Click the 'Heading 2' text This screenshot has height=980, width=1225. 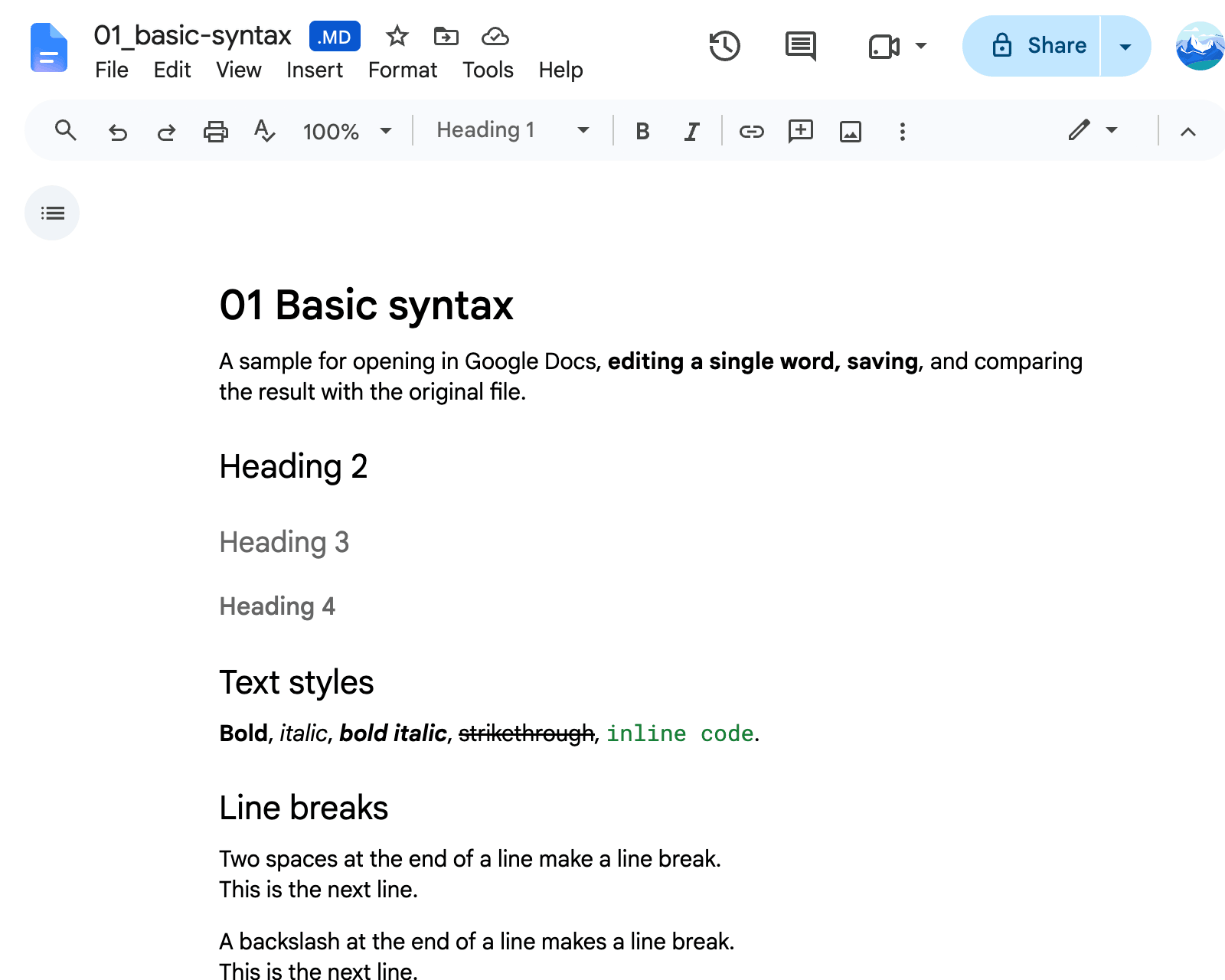294,466
